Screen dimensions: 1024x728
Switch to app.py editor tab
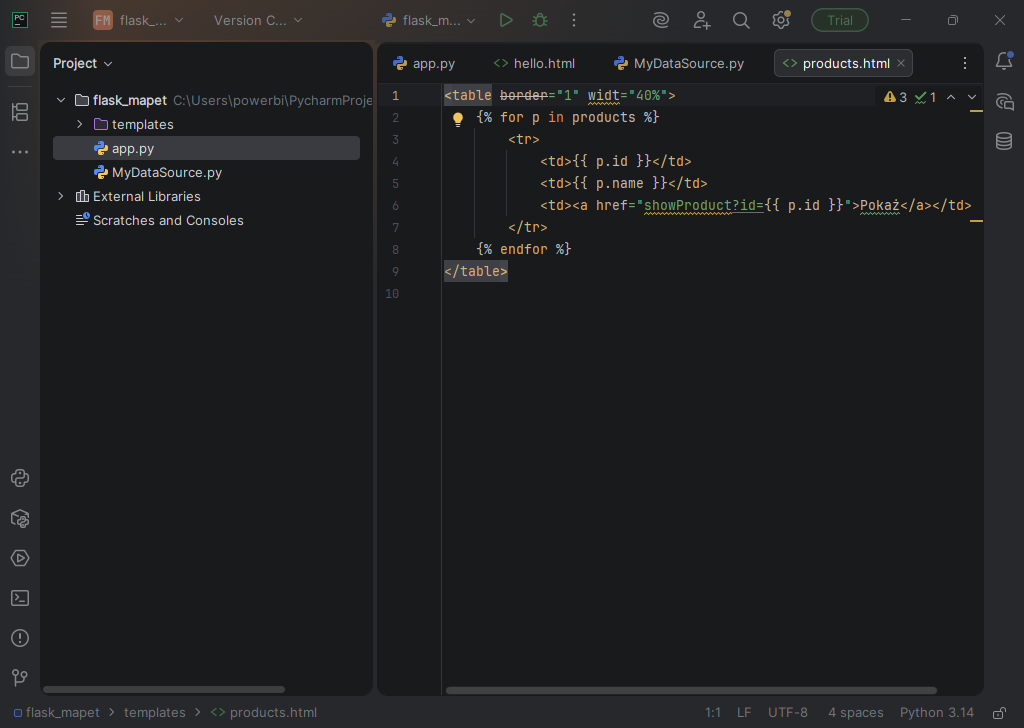pyautogui.click(x=424, y=63)
